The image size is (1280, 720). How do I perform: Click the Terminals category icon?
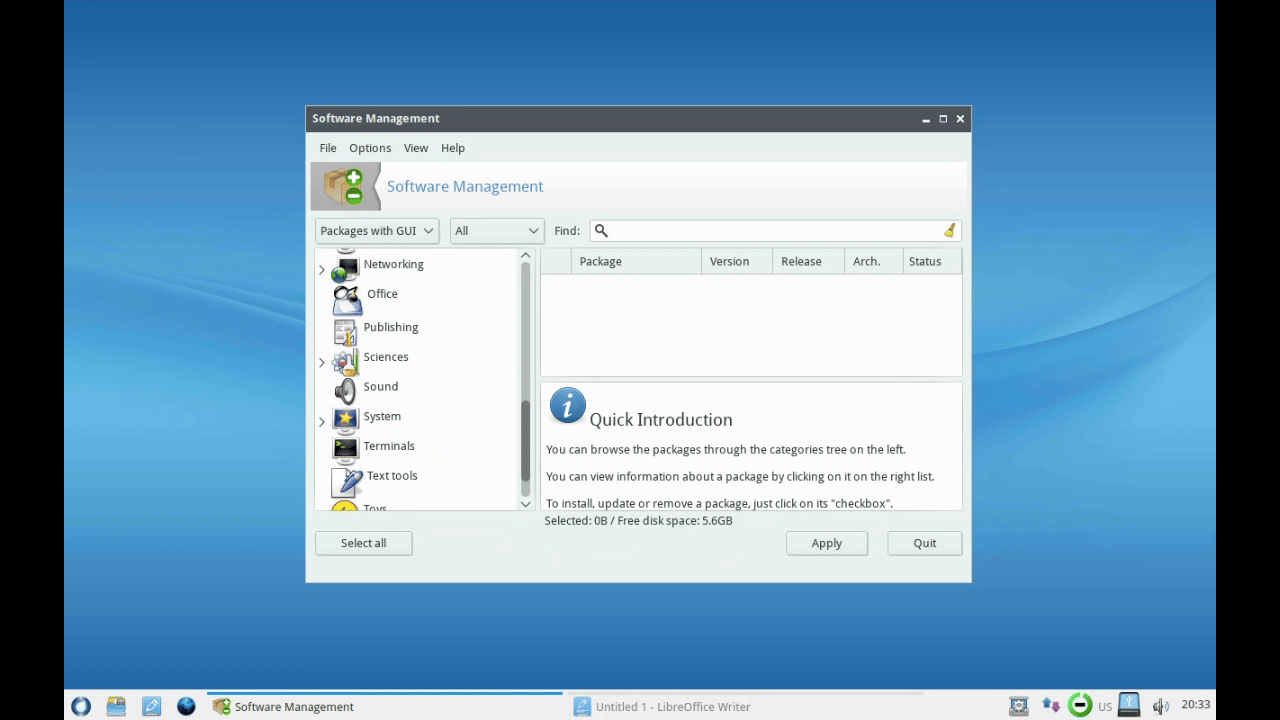(345, 448)
